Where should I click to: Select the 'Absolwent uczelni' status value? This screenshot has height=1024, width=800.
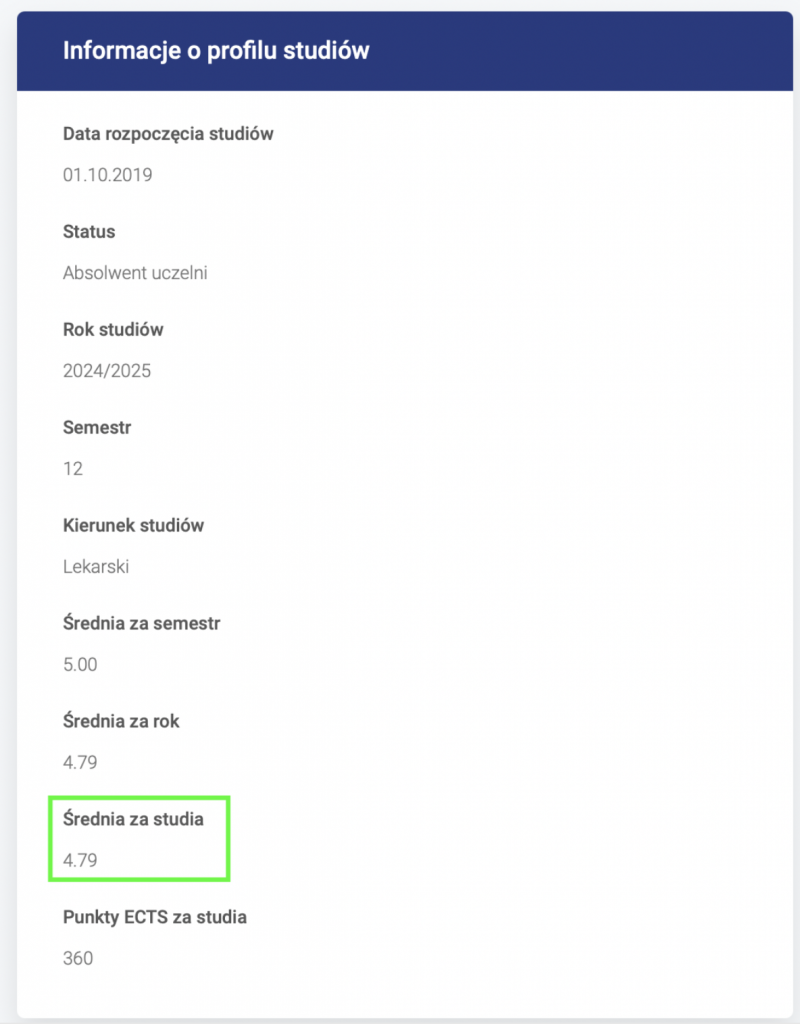click(x=135, y=273)
